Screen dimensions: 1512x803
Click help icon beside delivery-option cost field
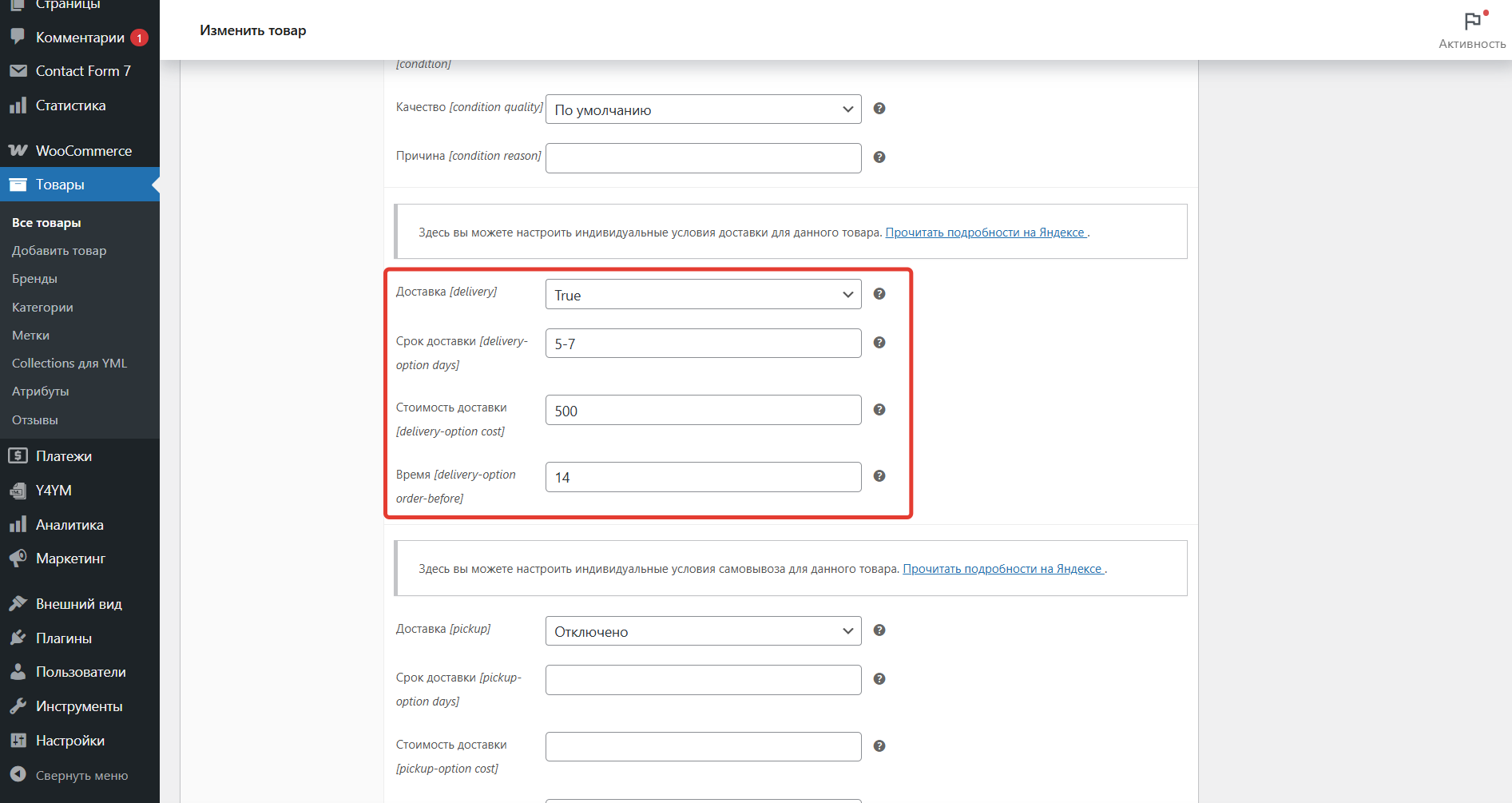click(879, 410)
